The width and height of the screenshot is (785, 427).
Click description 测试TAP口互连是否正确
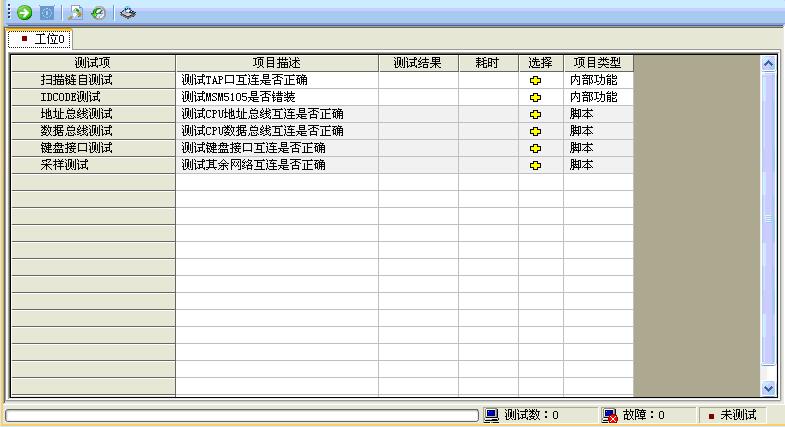(244, 80)
